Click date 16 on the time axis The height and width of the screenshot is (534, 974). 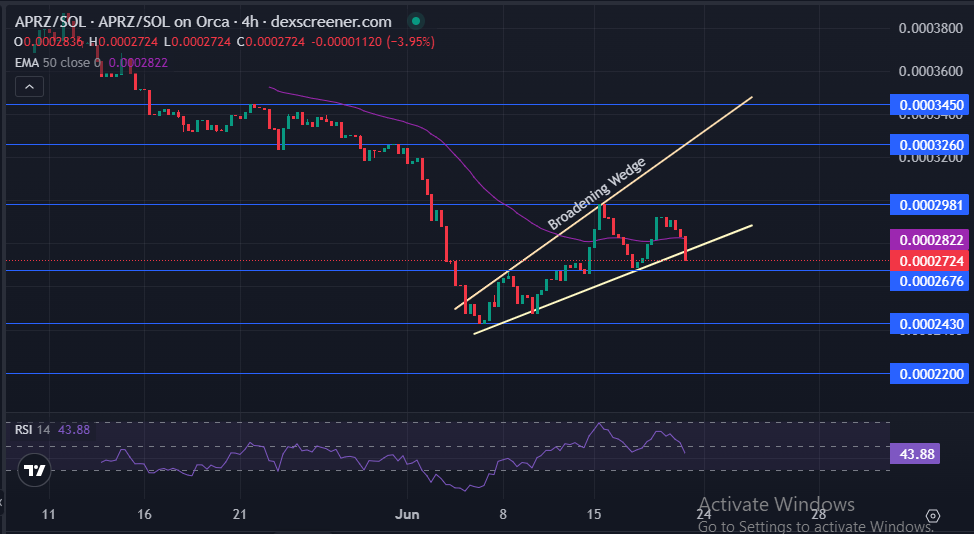pos(144,514)
